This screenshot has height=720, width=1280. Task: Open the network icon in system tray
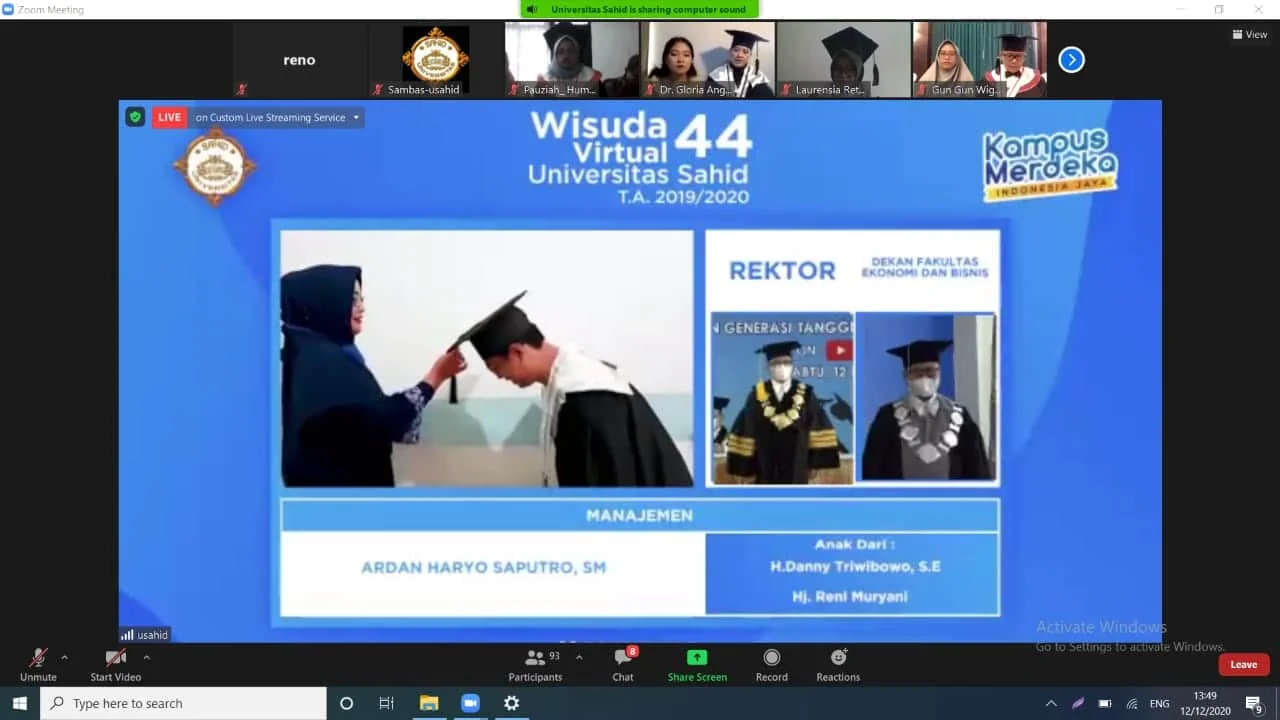coord(1132,703)
